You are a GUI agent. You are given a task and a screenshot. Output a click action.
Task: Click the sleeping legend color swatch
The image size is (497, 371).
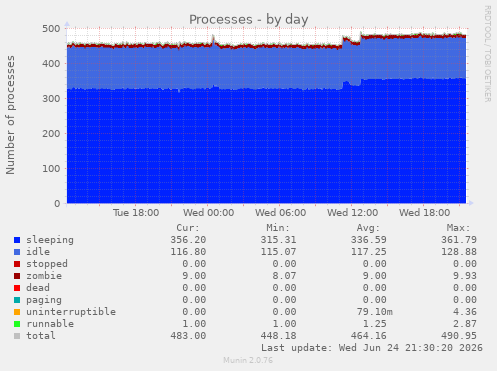click(17, 240)
